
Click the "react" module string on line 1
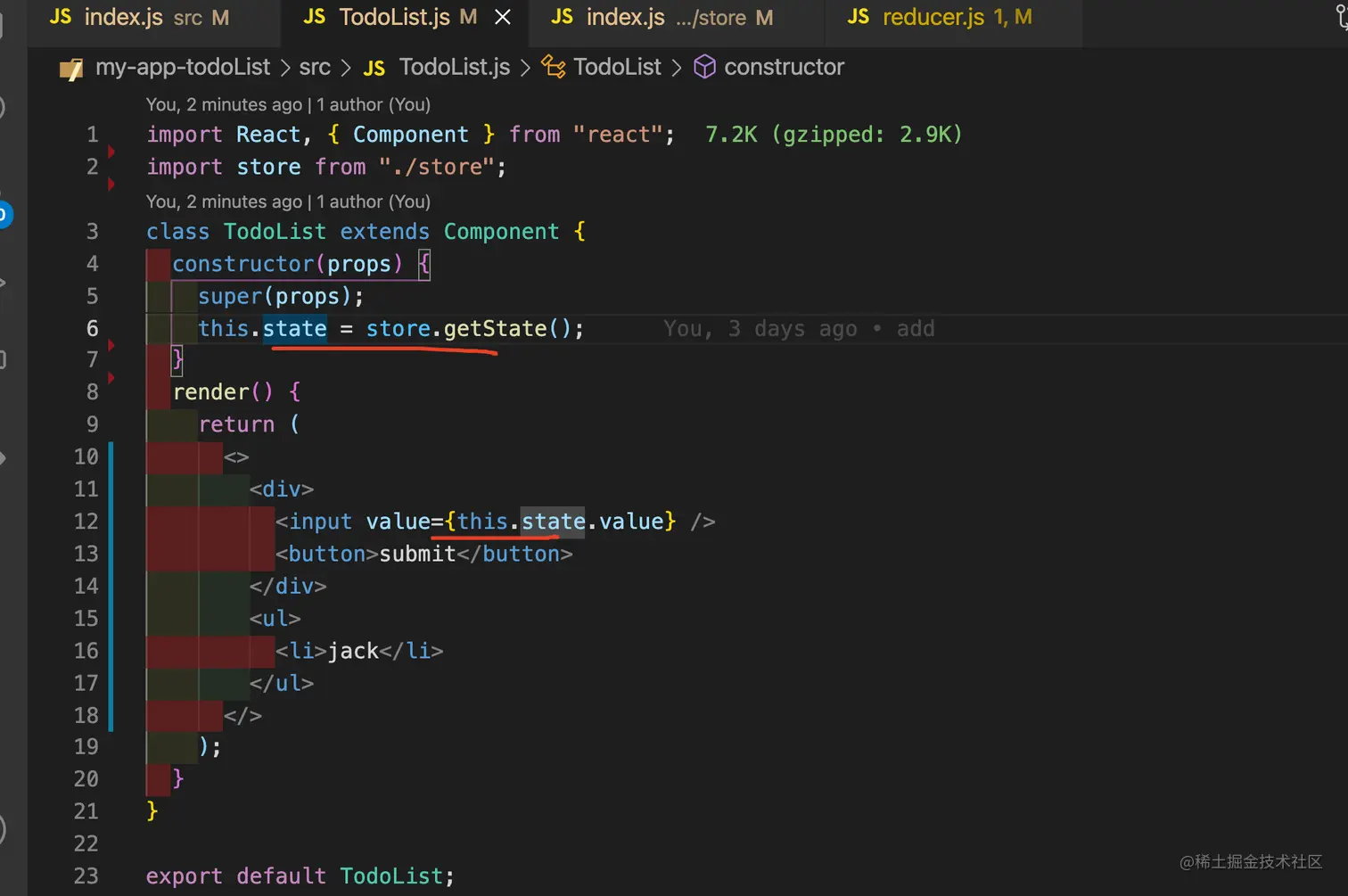pyautogui.click(x=618, y=135)
